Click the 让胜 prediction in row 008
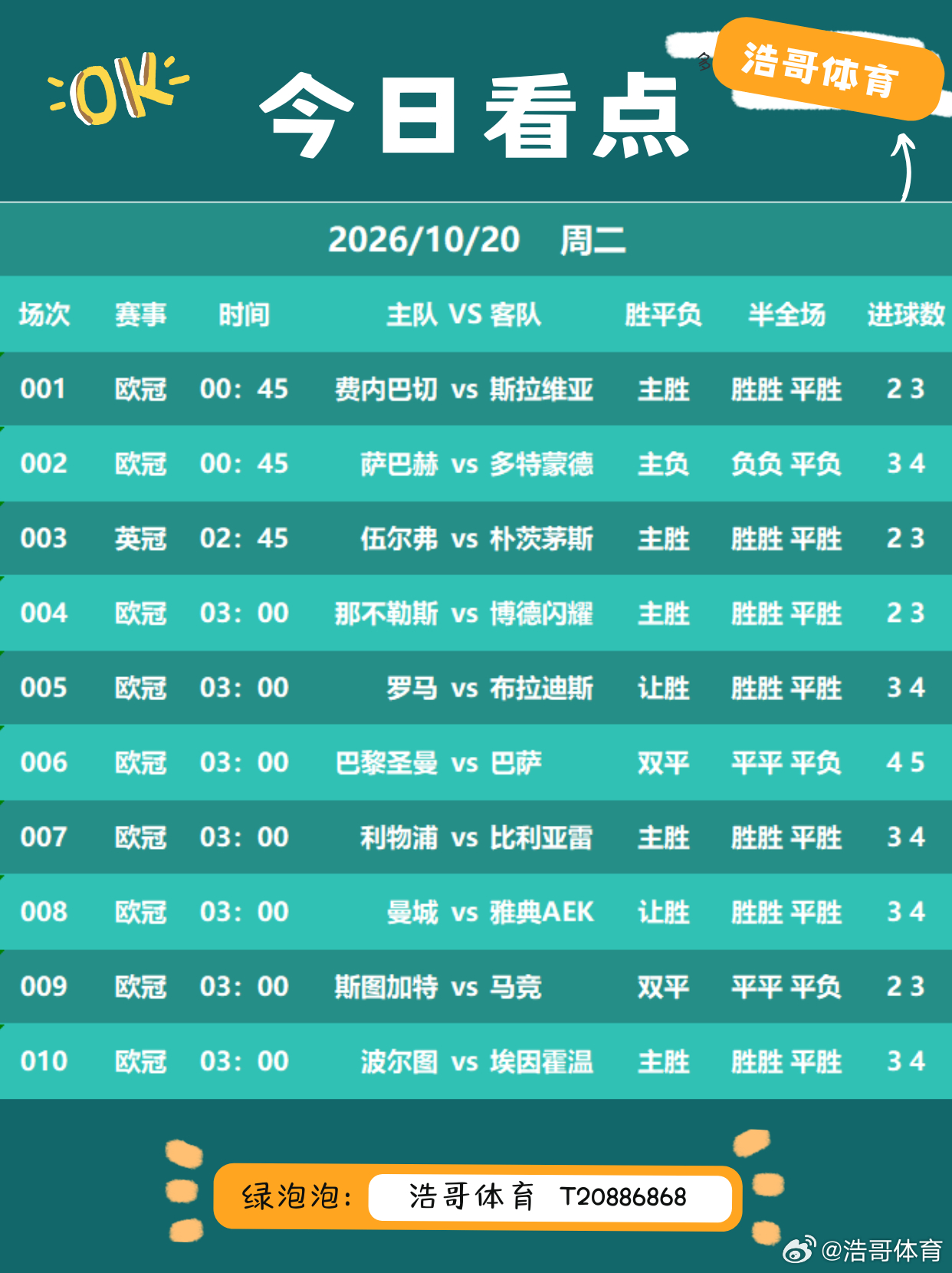This screenshot has width=952, height=1273. pos(663,912)
